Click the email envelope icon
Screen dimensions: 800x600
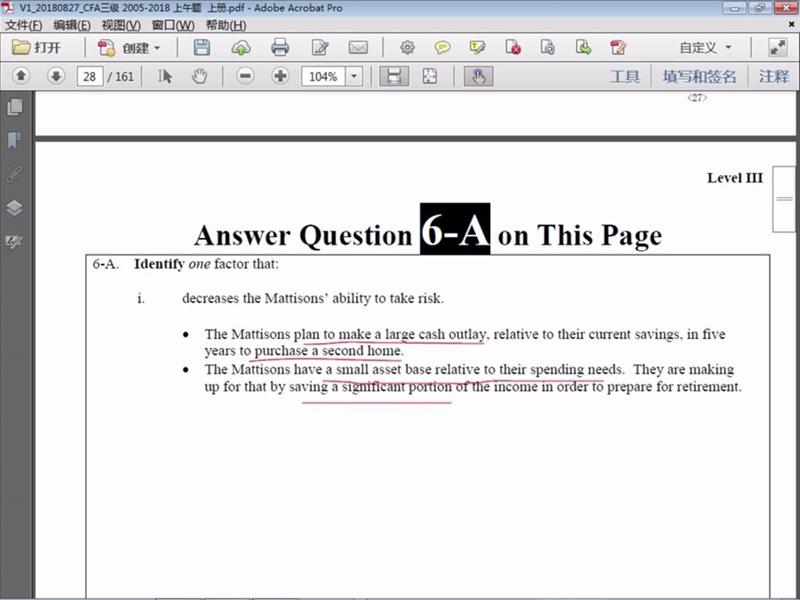[x=357, y=47]
